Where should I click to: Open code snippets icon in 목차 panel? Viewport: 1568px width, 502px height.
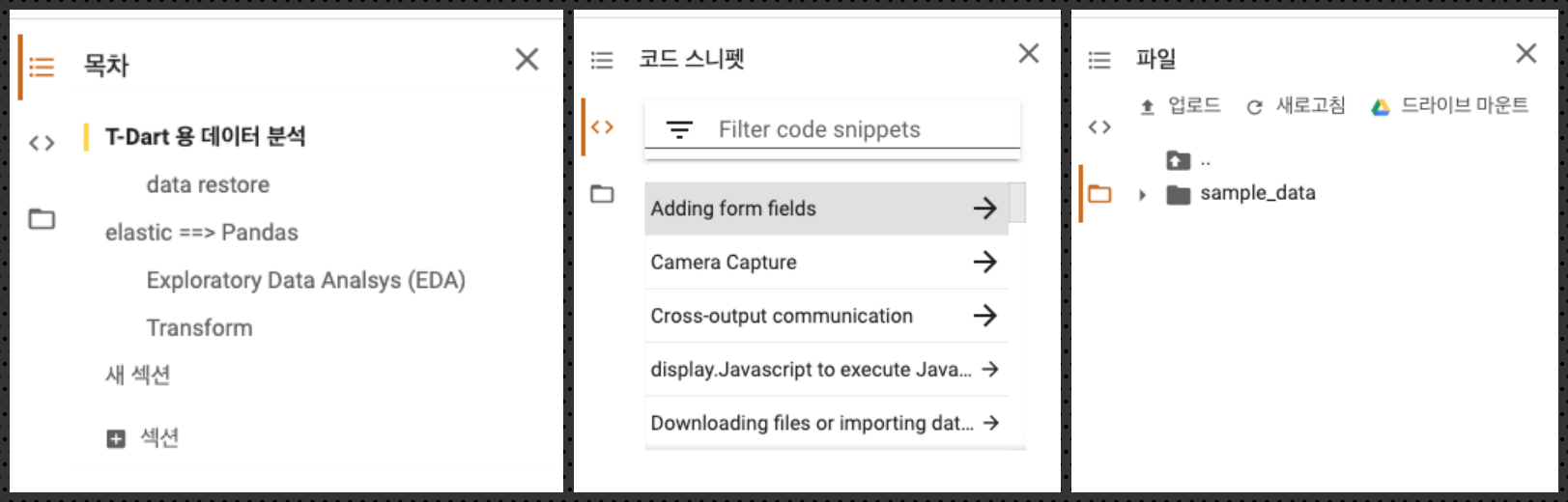tap(42, 144)
